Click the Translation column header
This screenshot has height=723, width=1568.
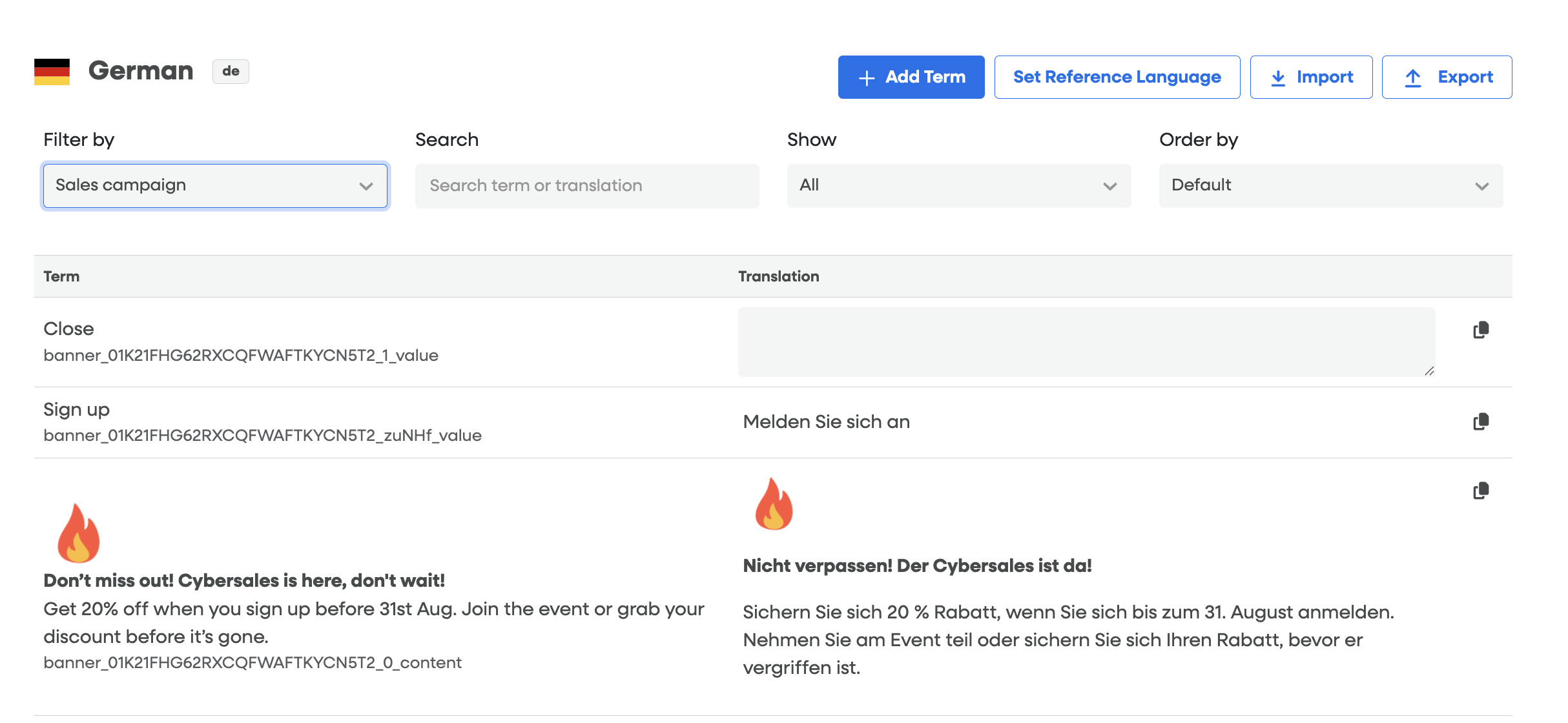pos(778,276)
